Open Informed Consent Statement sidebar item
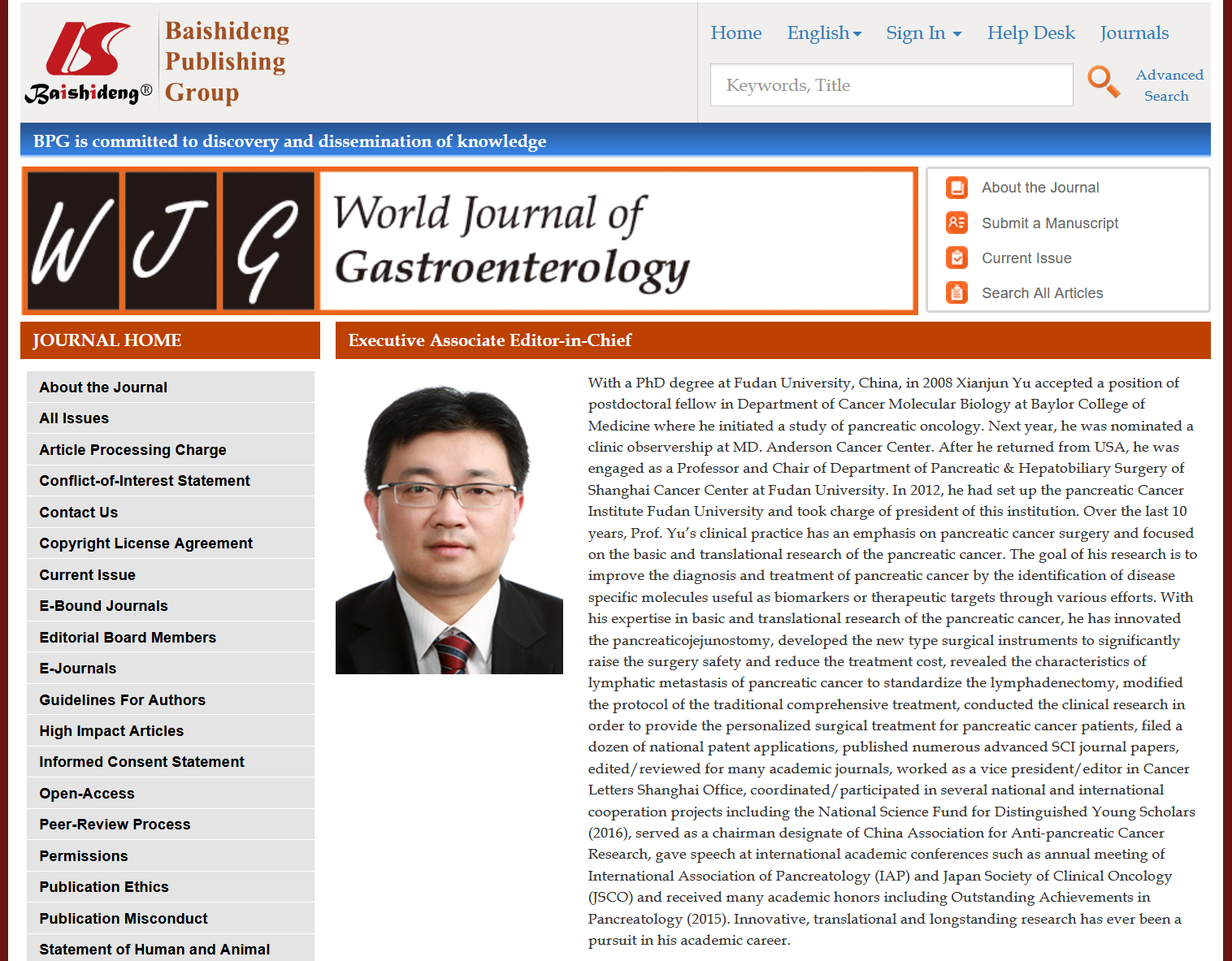Viewport: 1232px width, 961px height. (171, 762)
